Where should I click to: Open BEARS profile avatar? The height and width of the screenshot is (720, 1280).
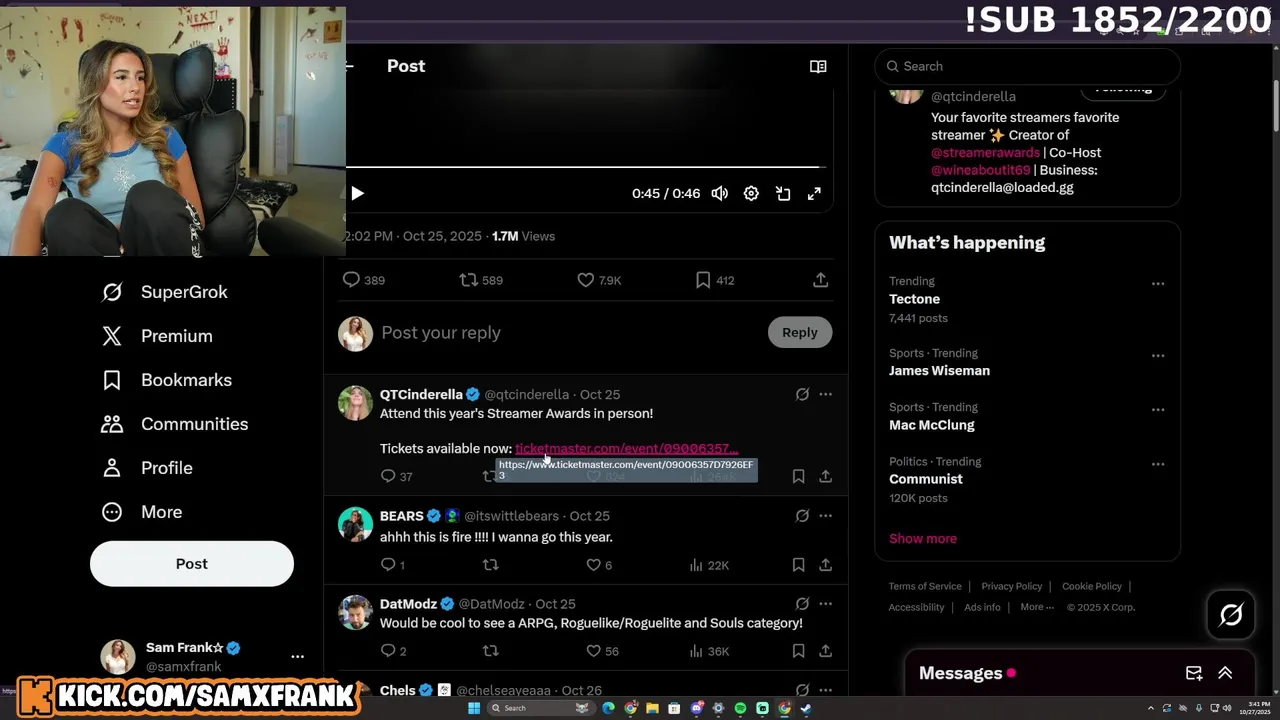point(355,524)
